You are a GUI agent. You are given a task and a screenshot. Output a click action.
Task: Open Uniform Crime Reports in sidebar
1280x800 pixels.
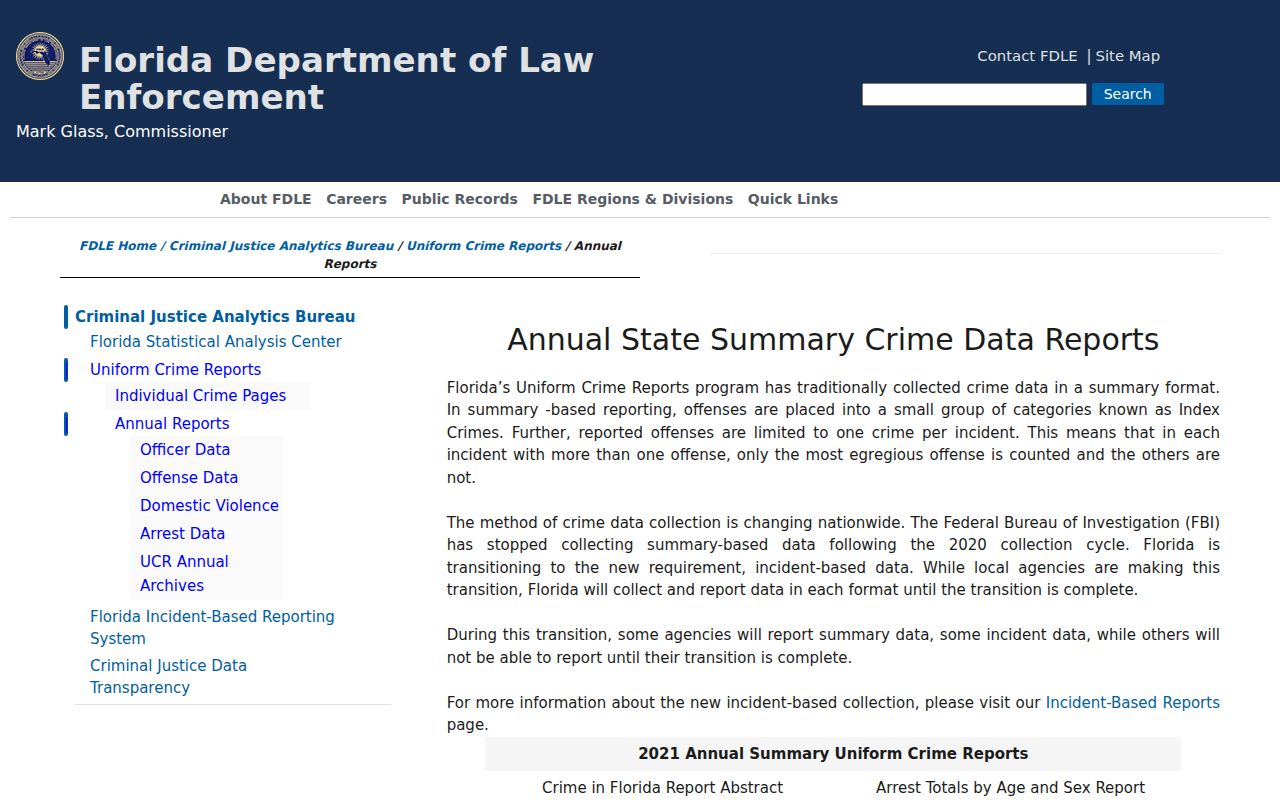(x=176, y=370)
